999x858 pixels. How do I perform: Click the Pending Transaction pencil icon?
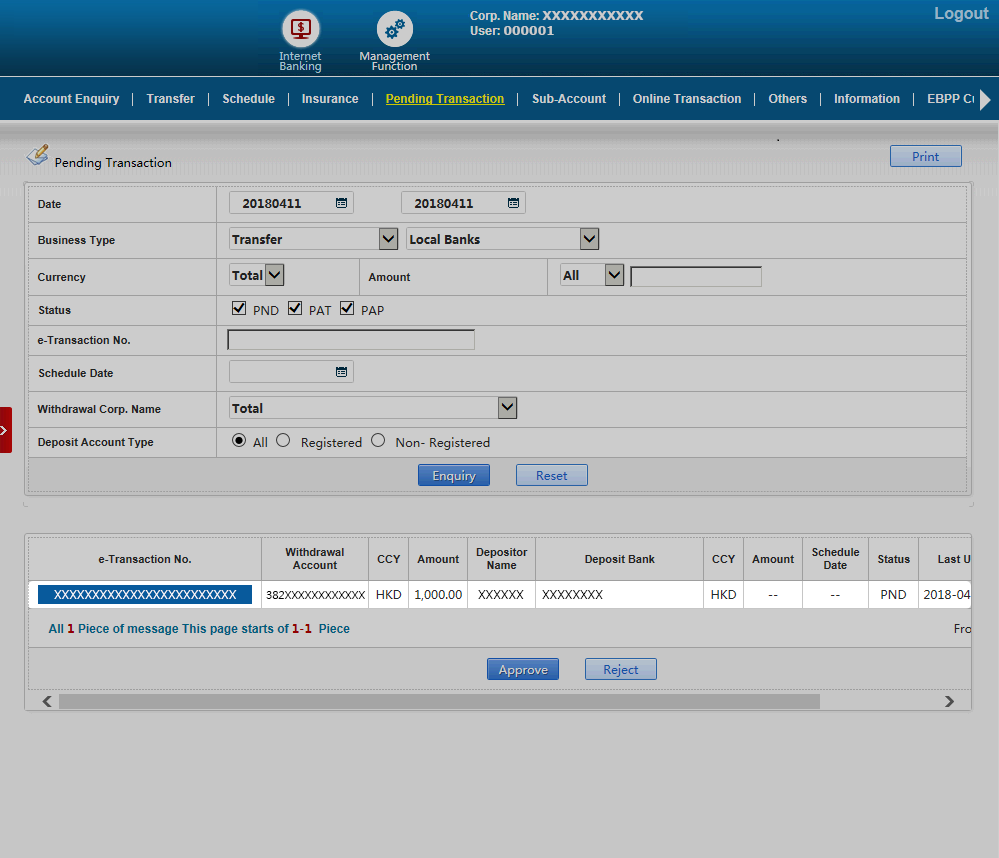37,155
